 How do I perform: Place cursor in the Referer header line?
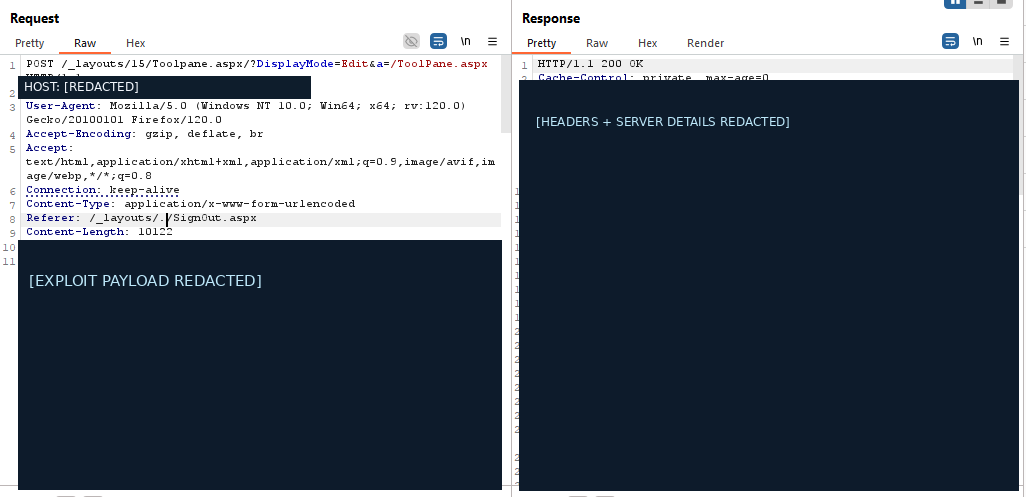click(141, 218)
